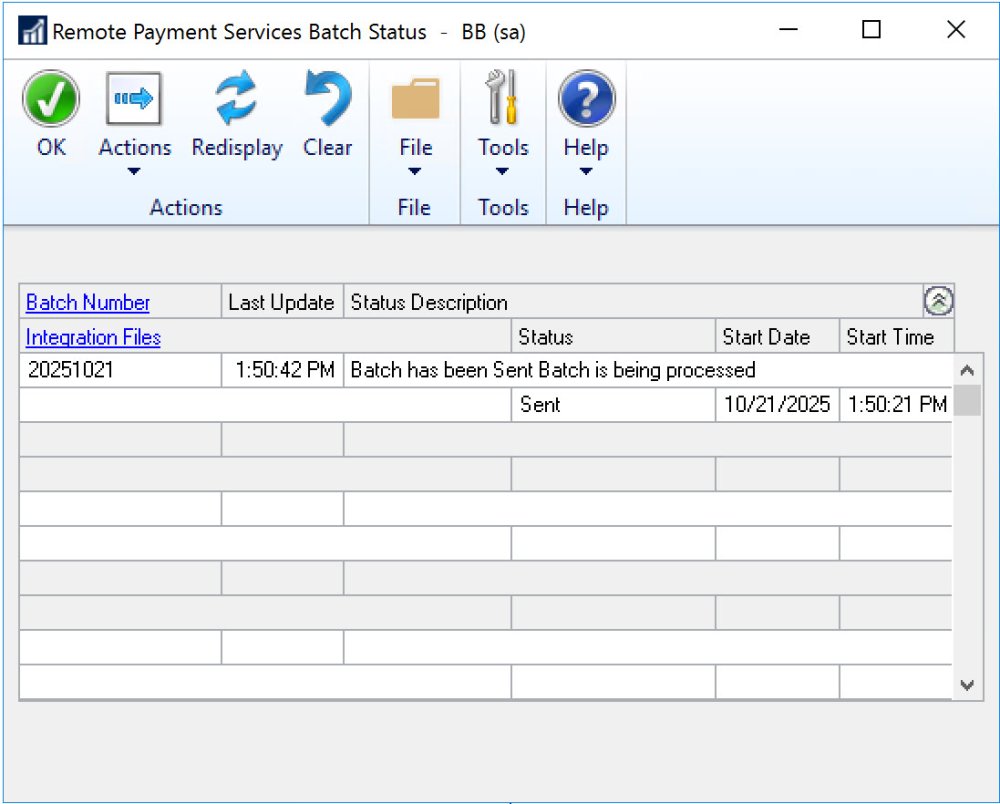Open the Integration Files link
Viewport: 1000px width, 804px height.
[x=93, y=337]
